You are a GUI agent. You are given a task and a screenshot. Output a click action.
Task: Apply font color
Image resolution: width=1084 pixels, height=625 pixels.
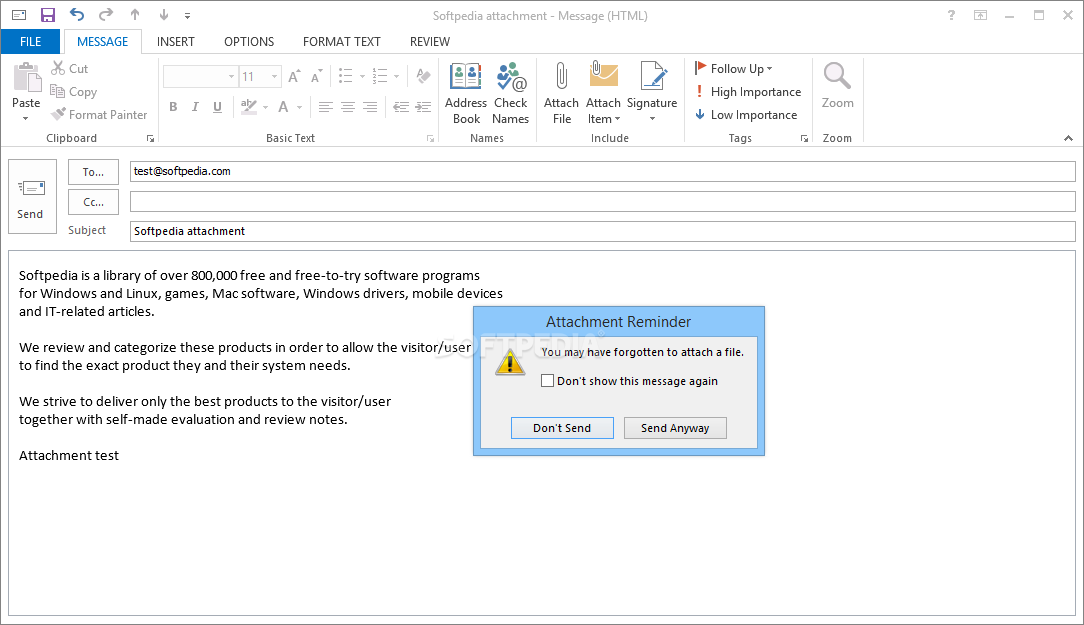pos(283,106)
